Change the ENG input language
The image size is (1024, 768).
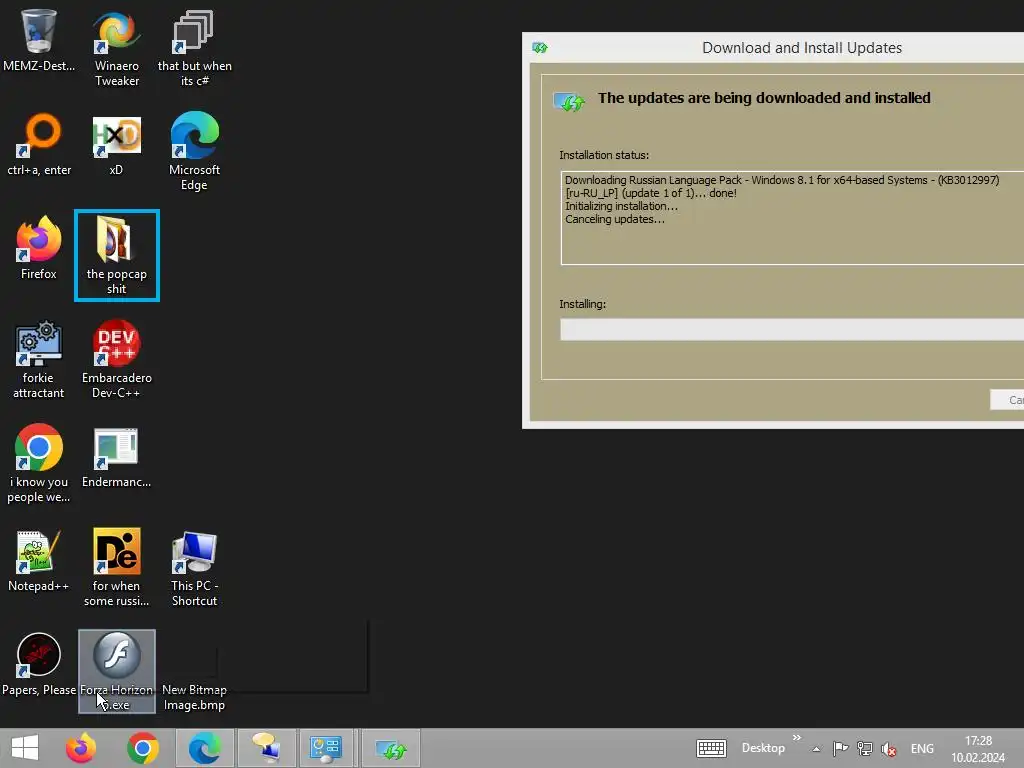pos(922,749)
